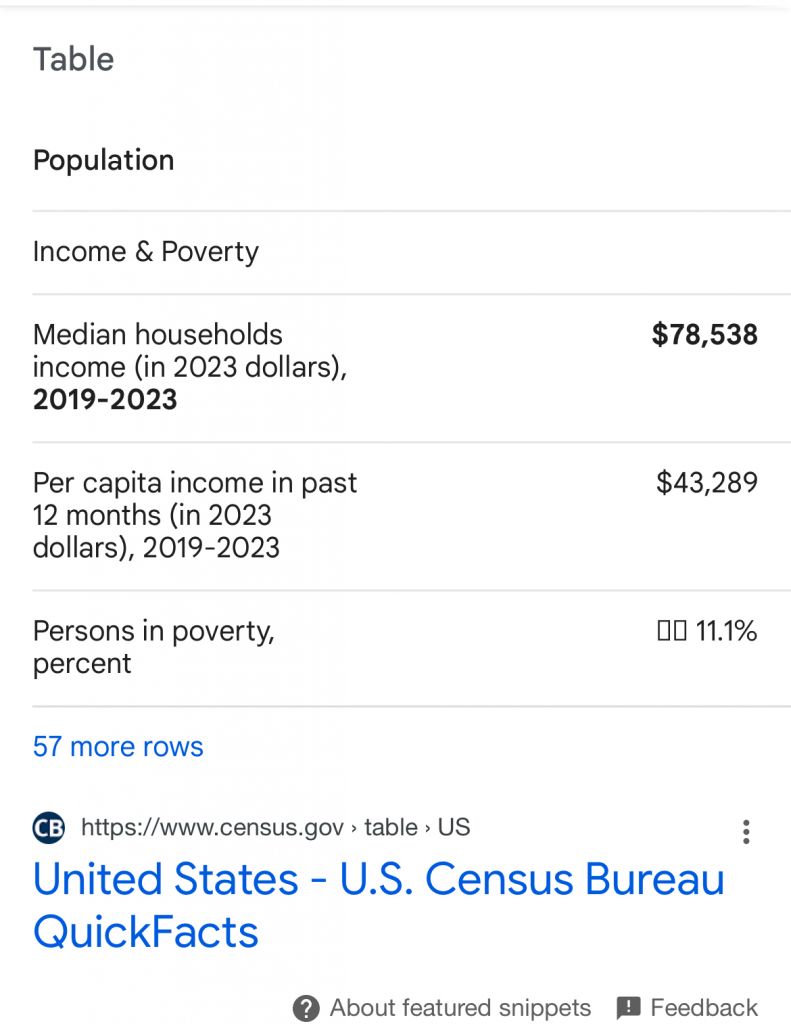
Task: Click the Feedback exclamation icon
Action: click(628, 1007)
